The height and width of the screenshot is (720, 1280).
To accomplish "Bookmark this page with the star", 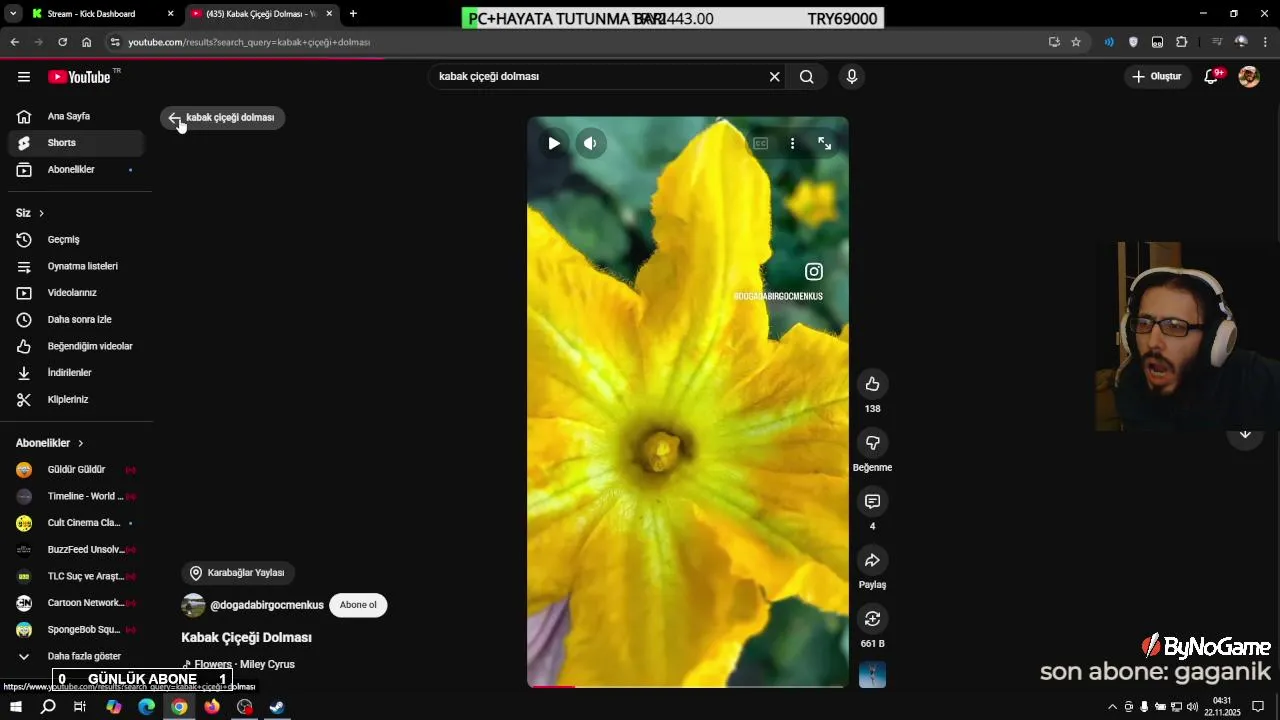I will (1076, 42).
